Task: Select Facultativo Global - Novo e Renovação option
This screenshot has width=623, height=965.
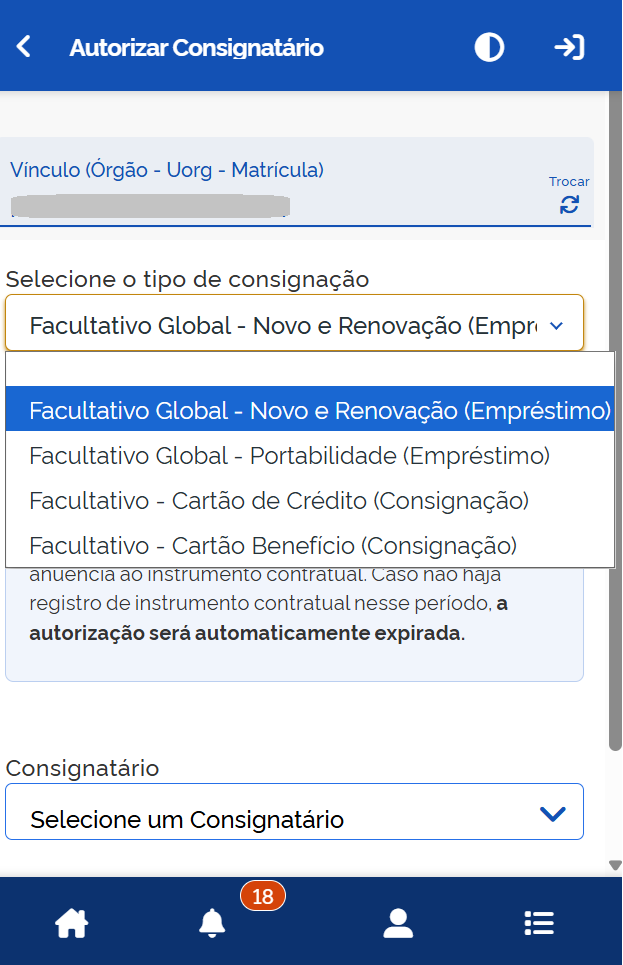Action: point(310,409)
